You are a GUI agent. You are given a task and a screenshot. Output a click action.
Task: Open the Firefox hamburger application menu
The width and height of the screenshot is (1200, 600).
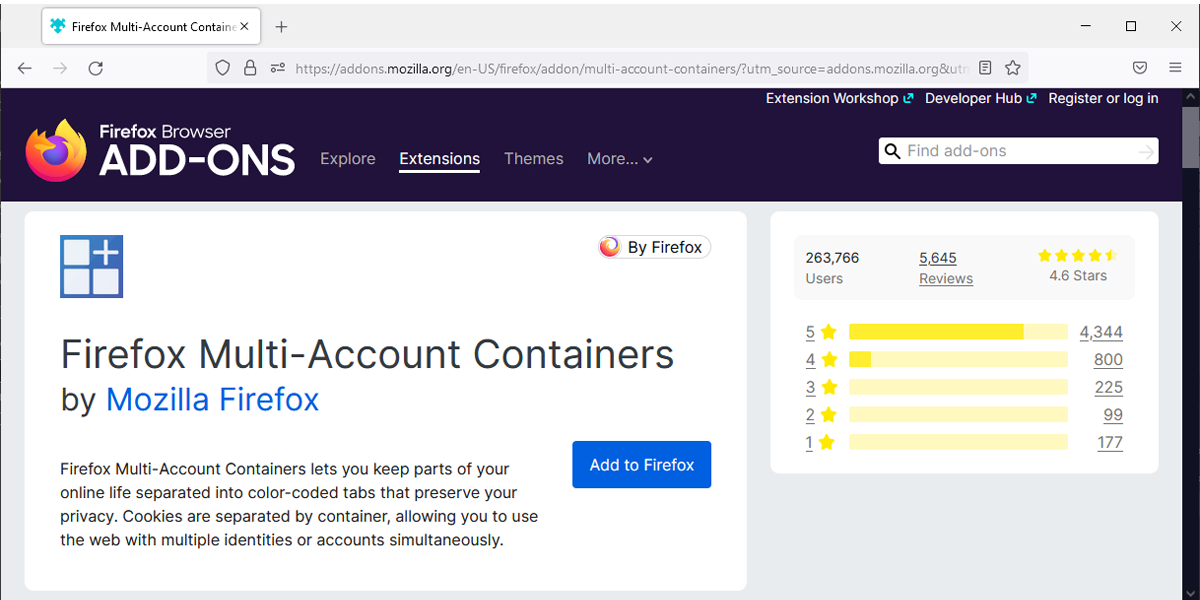1175,68
